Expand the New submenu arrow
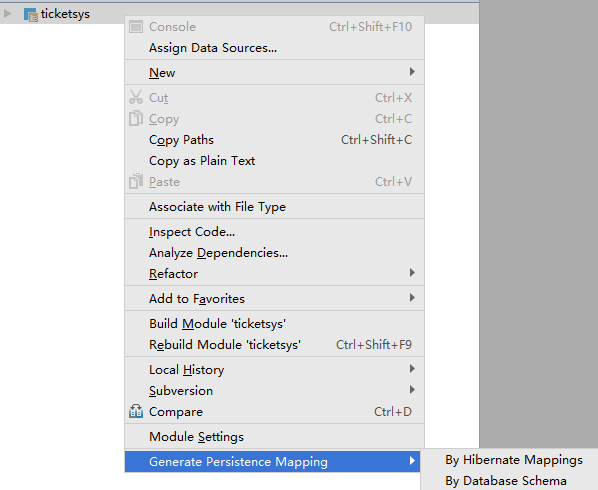The width and height of the screenshot is (598, 490). point(412,72)
